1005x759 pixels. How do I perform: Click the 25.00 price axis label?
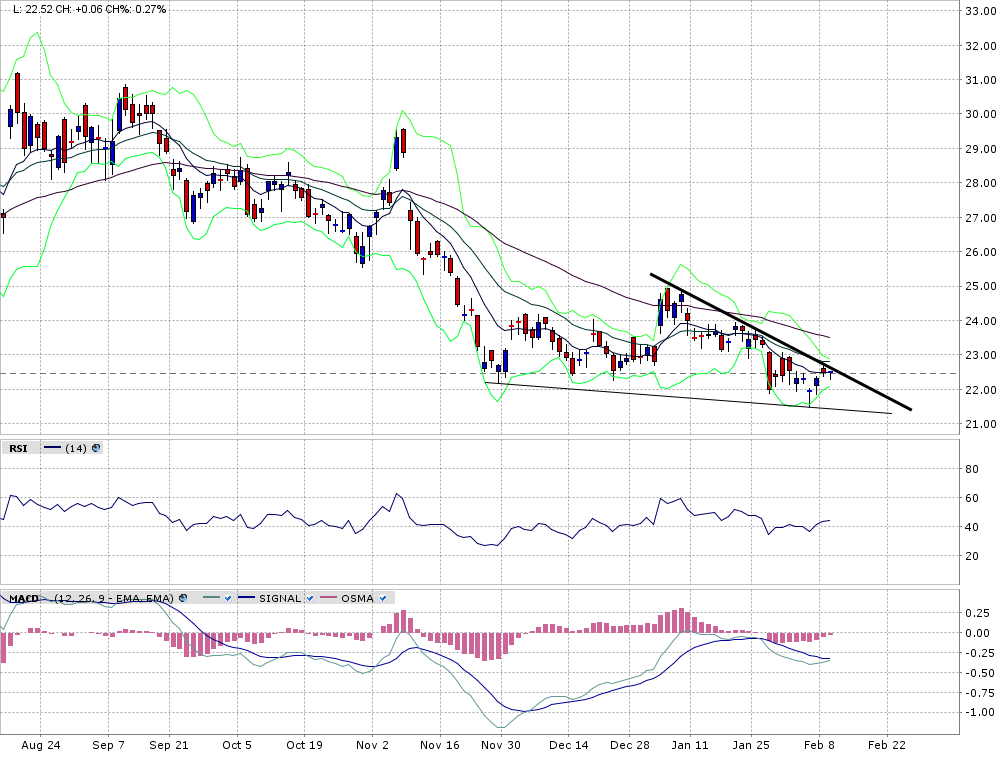[x=977, y=286]
